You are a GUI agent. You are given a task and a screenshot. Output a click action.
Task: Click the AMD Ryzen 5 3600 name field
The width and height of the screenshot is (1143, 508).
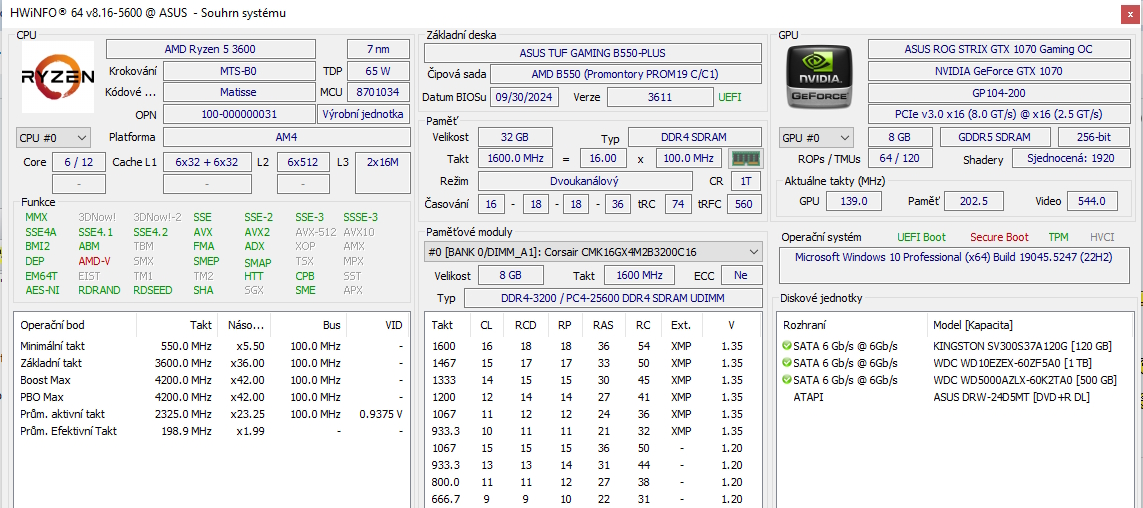click(210, 49)
